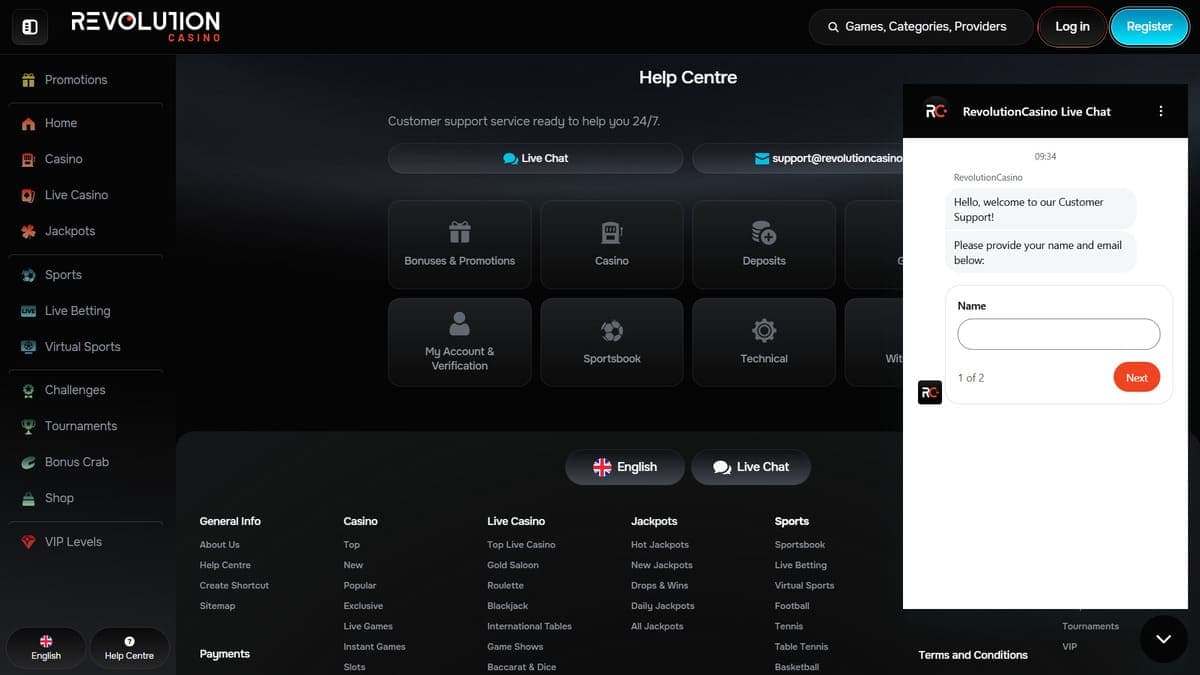Screen dimensions: 1200x675
Task: Open Promotions gift icon in sidebar
Action: (x=29, y=80)
